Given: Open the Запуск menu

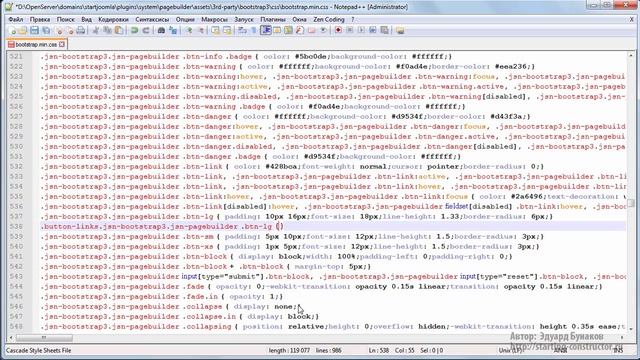Looking at the screenshot, I should [244, 19].
